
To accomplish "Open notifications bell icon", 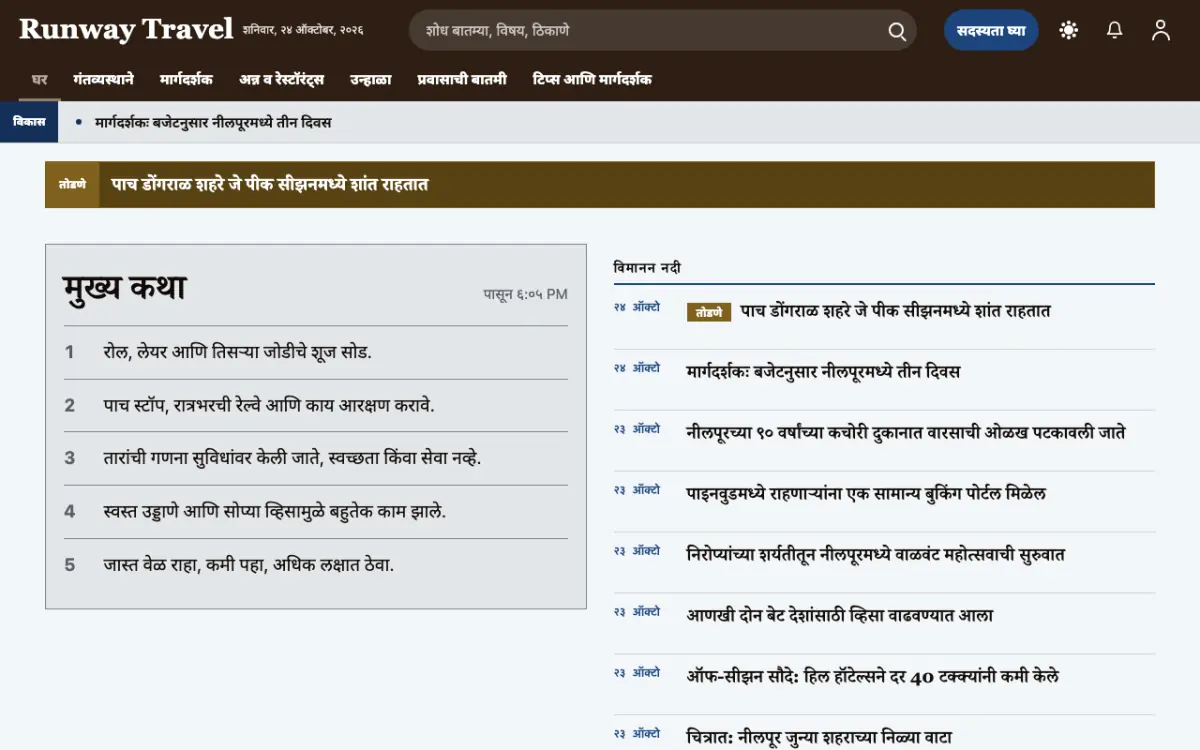I will point(1115,30).
